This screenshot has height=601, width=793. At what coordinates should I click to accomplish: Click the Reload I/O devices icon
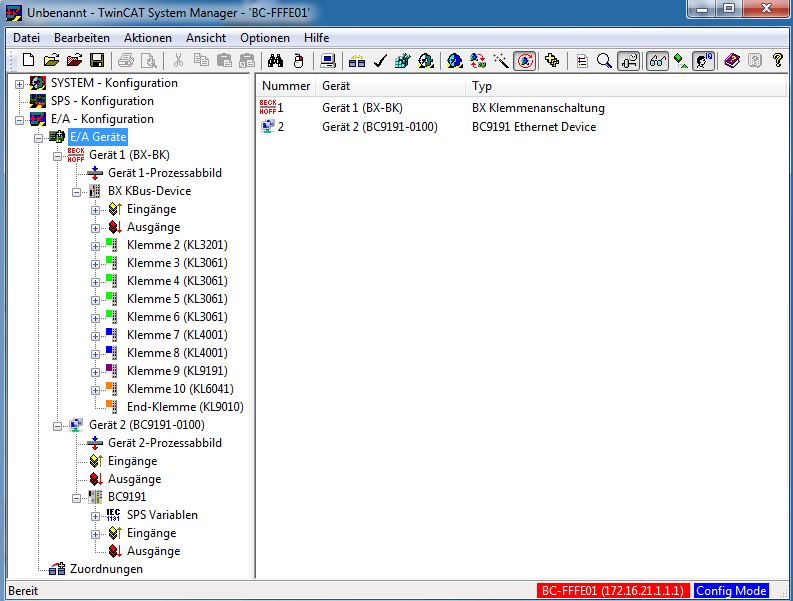[477, 61]
